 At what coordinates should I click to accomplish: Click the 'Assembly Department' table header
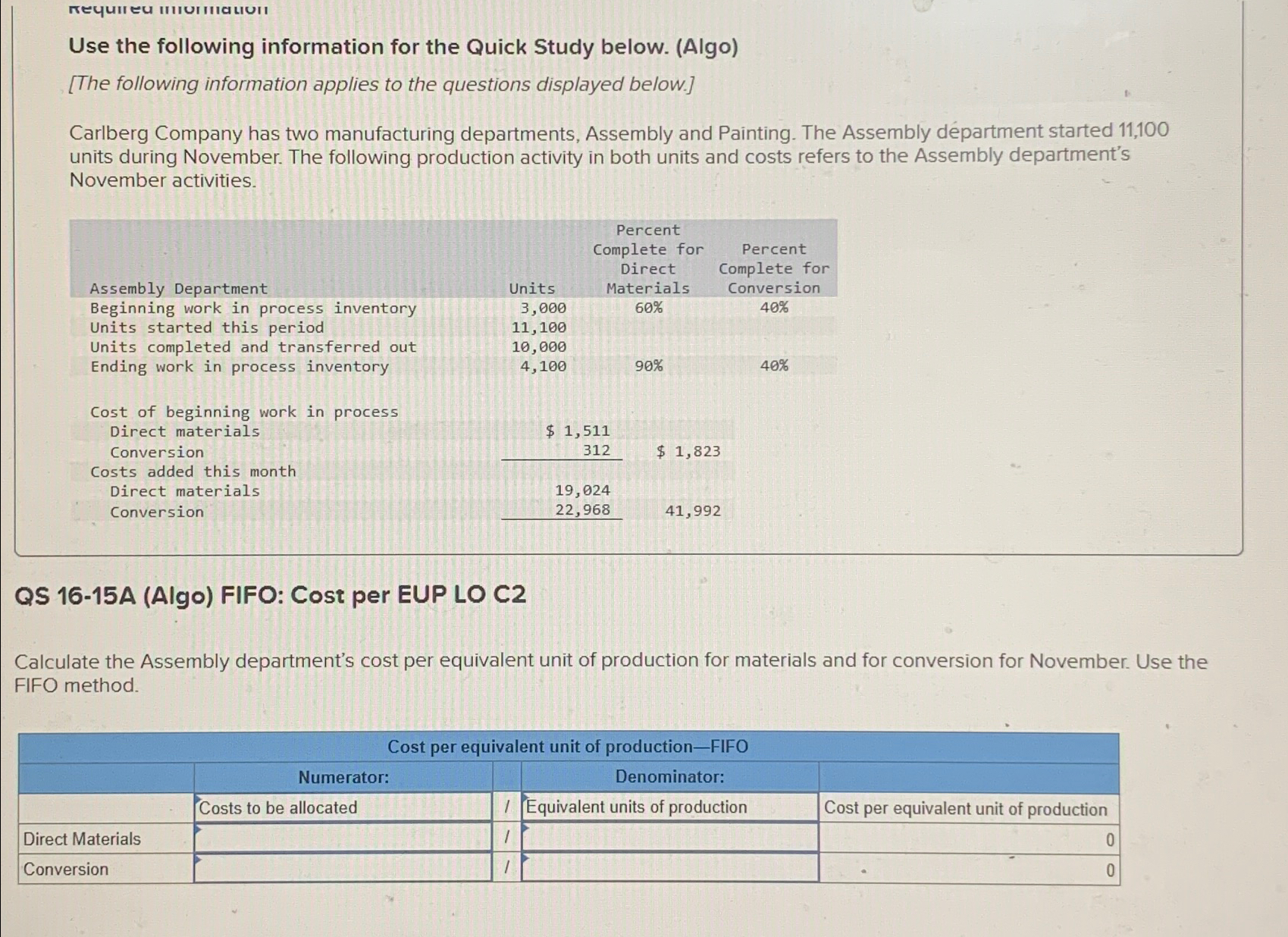tap(179, 289)
